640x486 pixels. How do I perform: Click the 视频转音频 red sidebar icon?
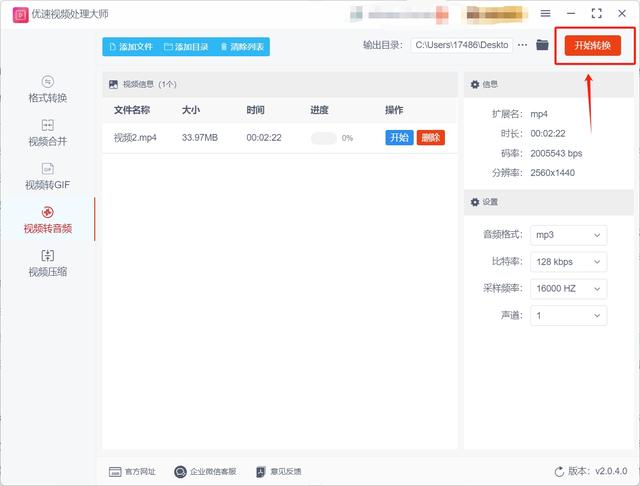[48, 212]
